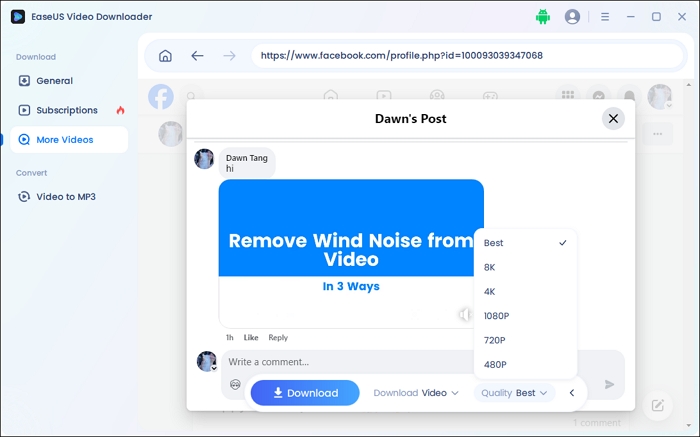700x437 pixels.
Task: Click the scrollbar up arrow
Action: [x=689, y=85]
